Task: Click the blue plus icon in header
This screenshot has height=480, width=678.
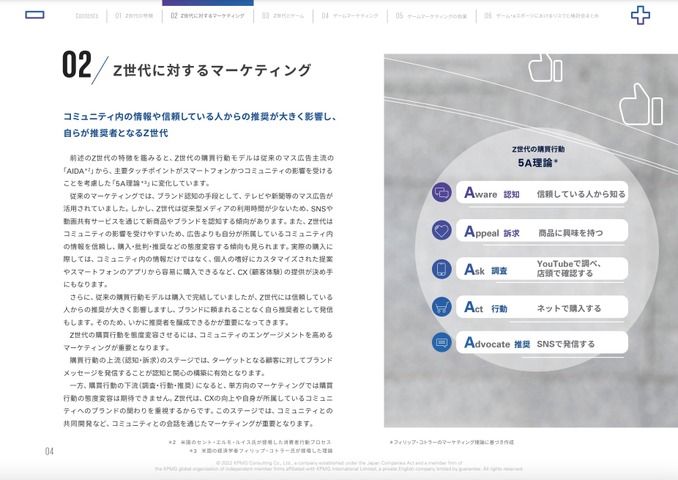Action: click(x=640, y=15)
